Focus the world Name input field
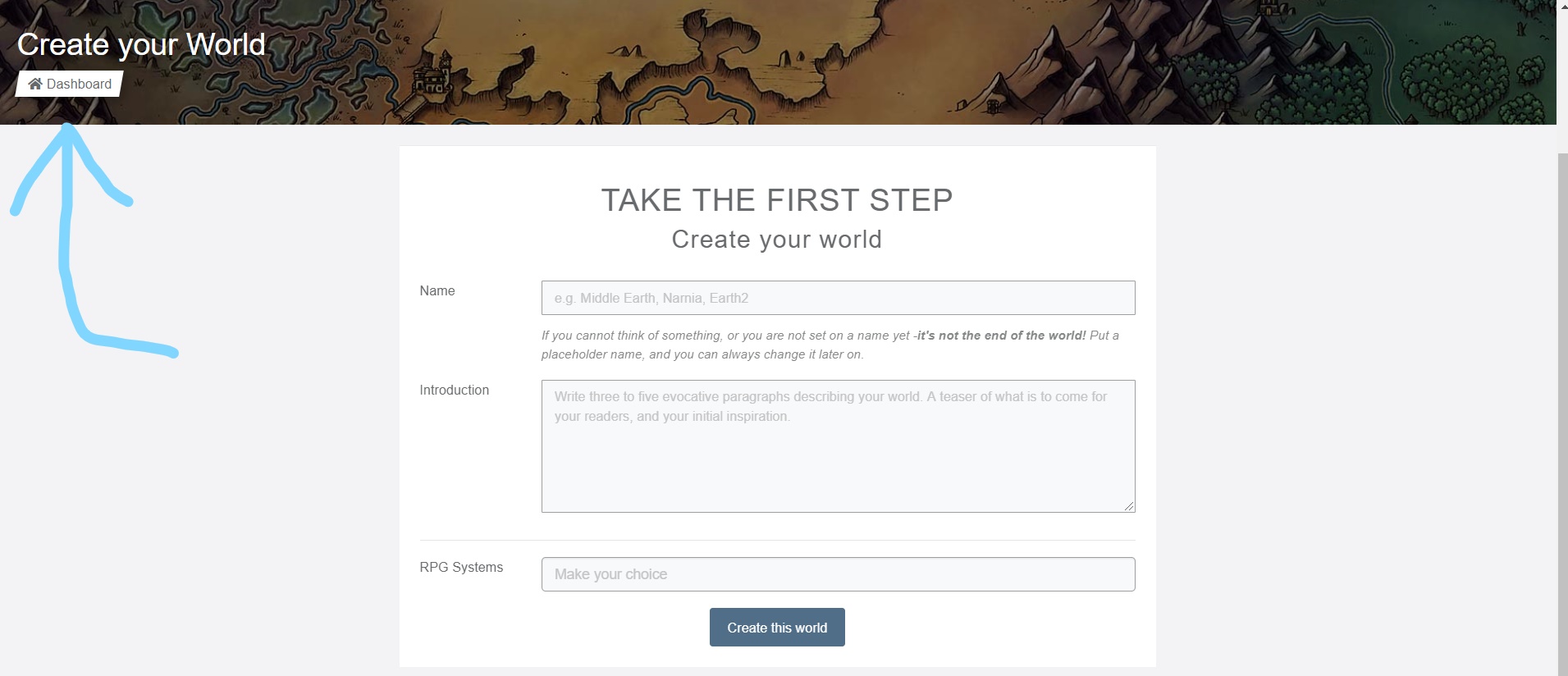1568x676 pixels. [x=838, y=298]
